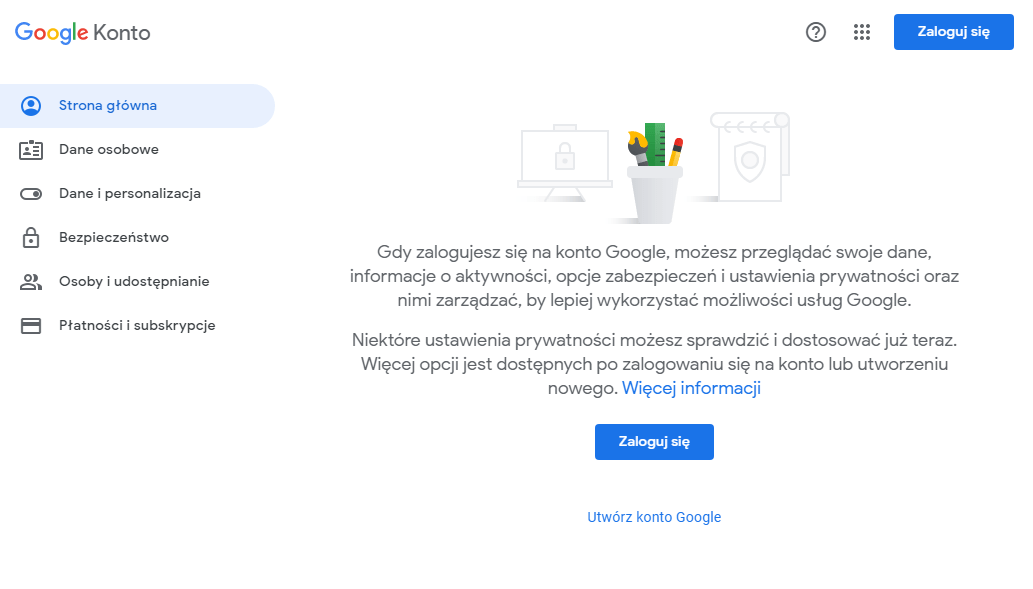1033x589 pixels.
Task: Click the Bezpieczeństwo padlock icon
Action: click(x=31, y=238)
